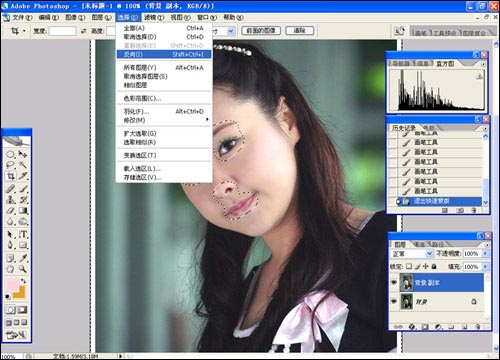Toggle visibility of the 背景 layer
Viewport: 500px width, 360px height.
(394, 301)
